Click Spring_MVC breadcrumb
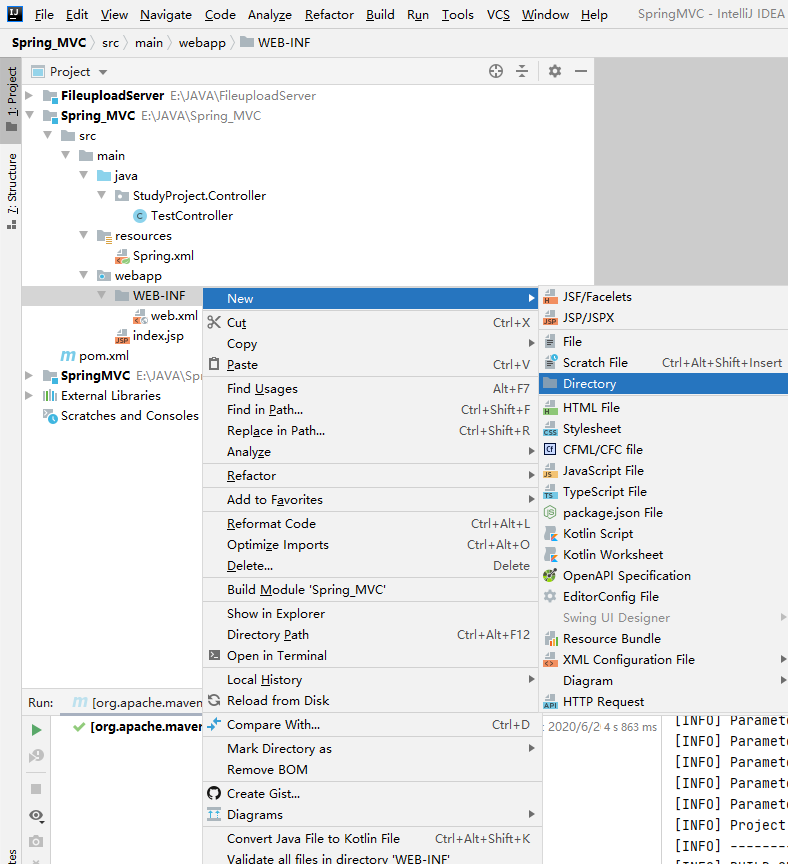788x864 pixels. [x=49, y=42]
